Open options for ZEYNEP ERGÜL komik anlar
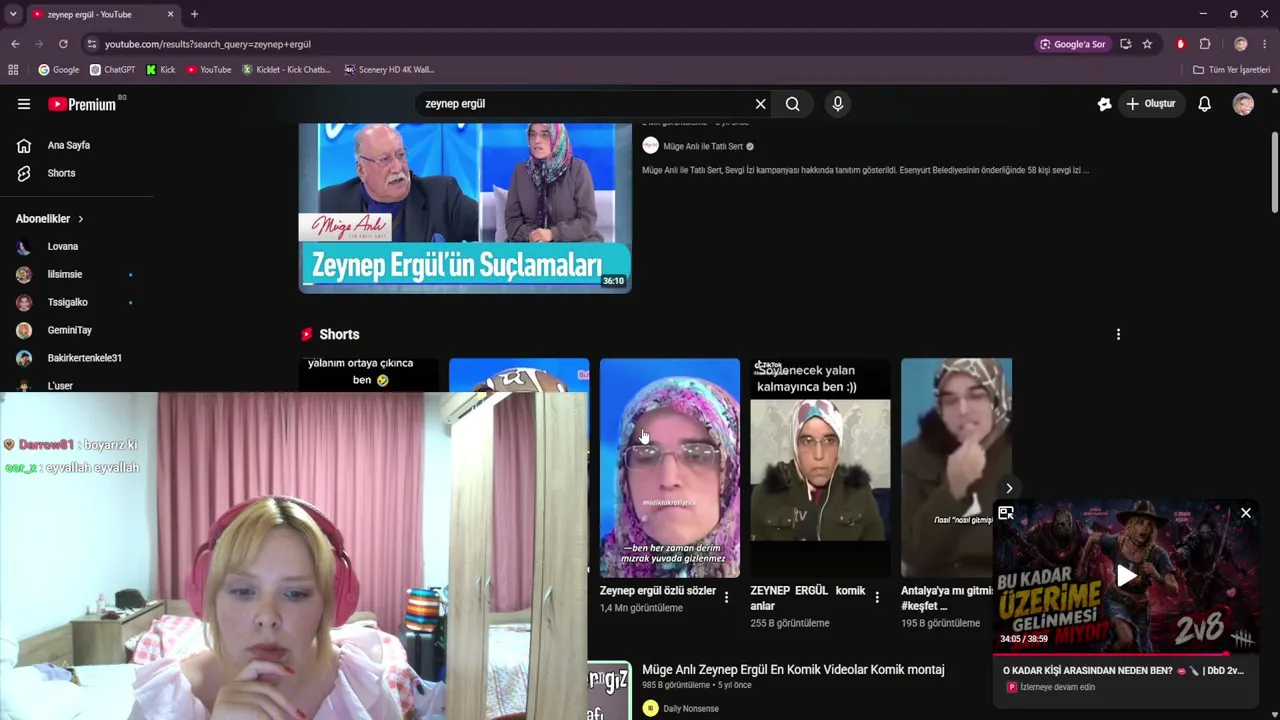 pyautogui.click(x=877, y=597)
